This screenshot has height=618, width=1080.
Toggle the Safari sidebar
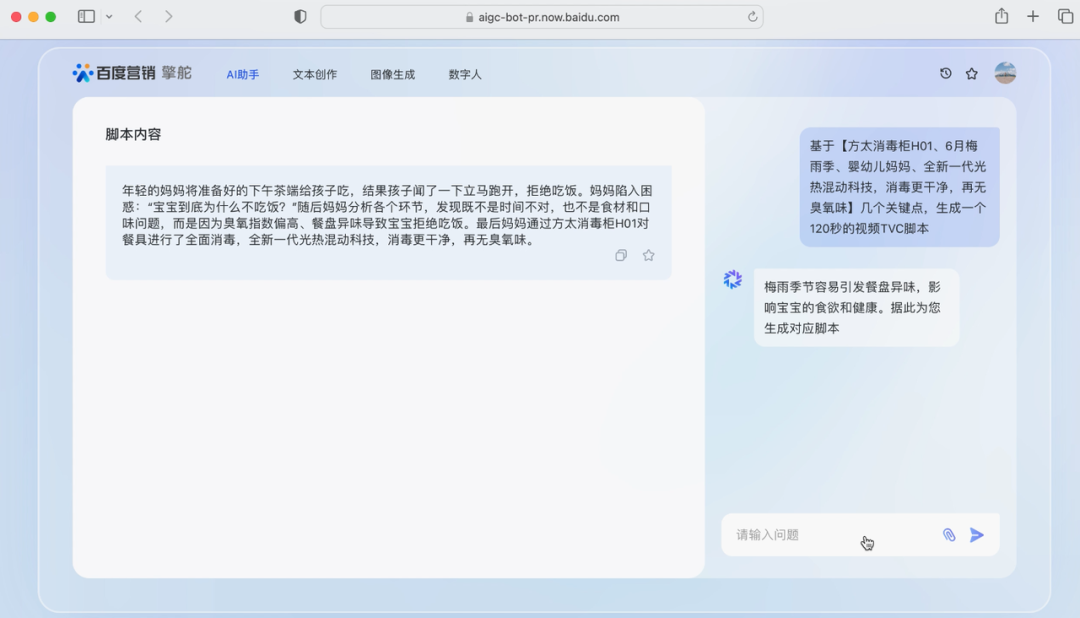click(x=86, y=17)
